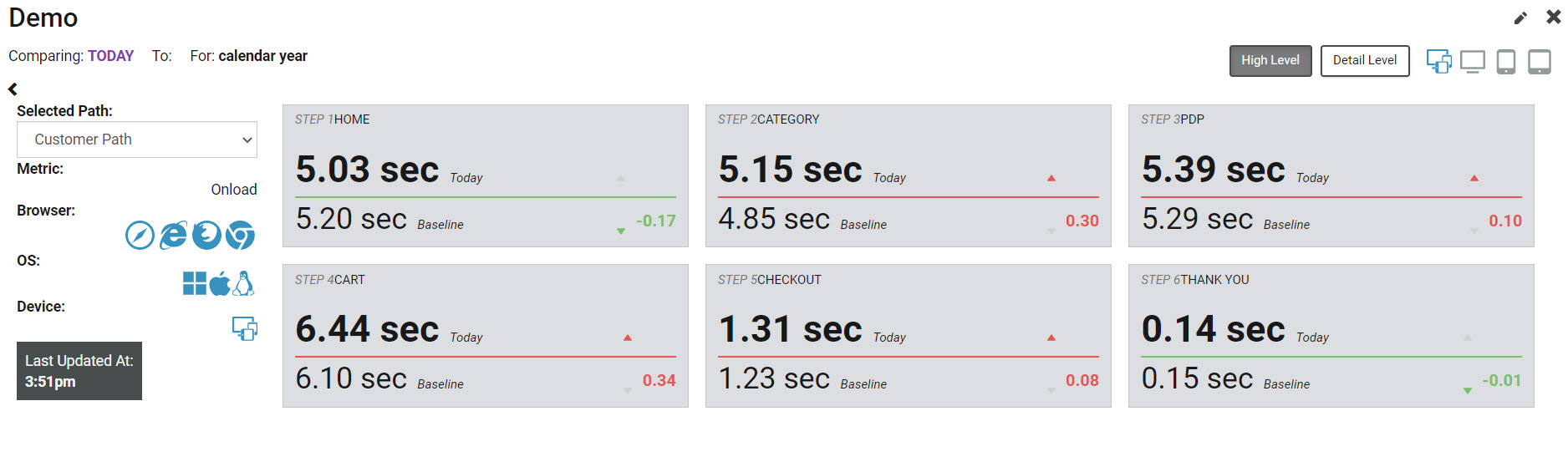
Task: Filter by Windows OS icon
Action: [195, 284]
